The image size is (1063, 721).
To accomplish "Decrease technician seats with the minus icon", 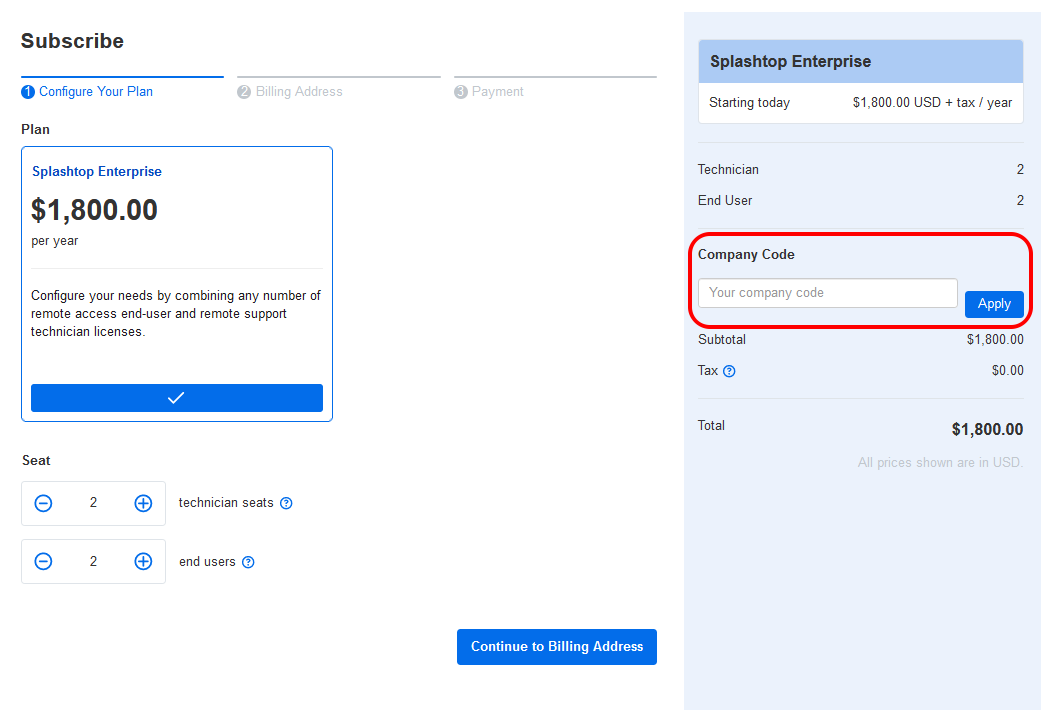I will (43, 503).
